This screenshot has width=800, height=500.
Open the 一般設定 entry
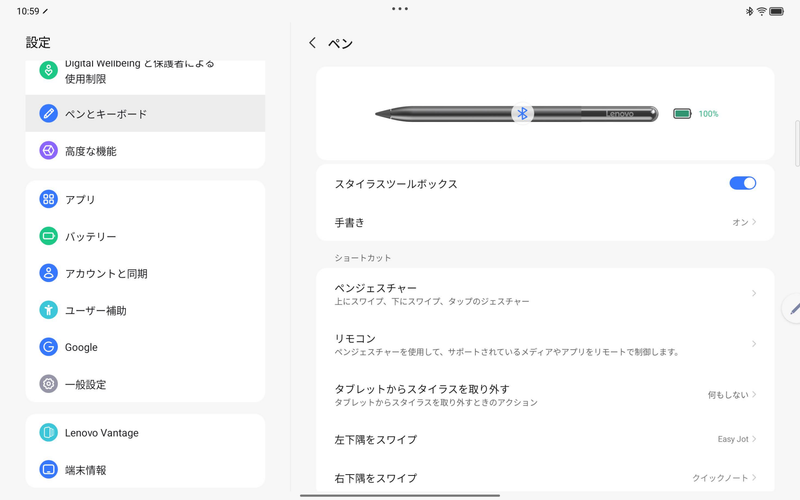pos(145,384)
